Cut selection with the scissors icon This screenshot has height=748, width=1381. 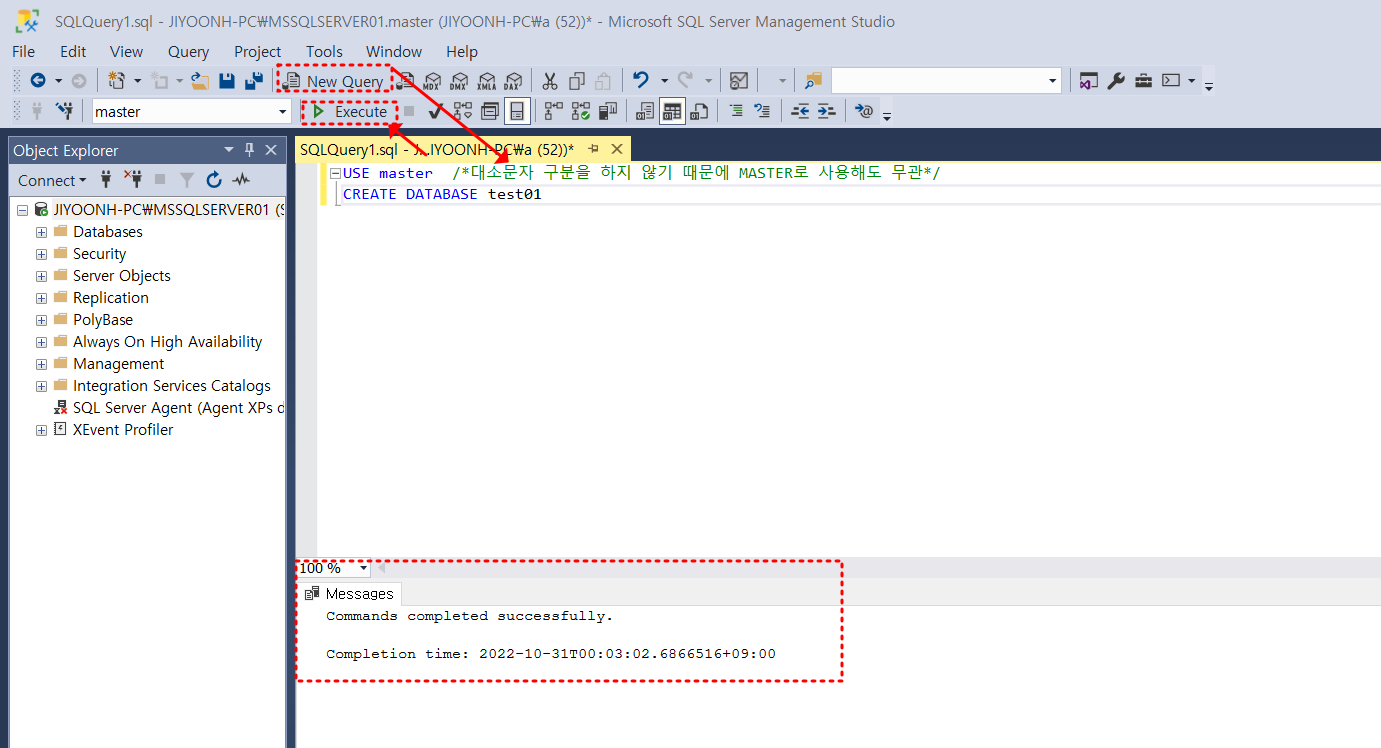(x=550, y=81)
